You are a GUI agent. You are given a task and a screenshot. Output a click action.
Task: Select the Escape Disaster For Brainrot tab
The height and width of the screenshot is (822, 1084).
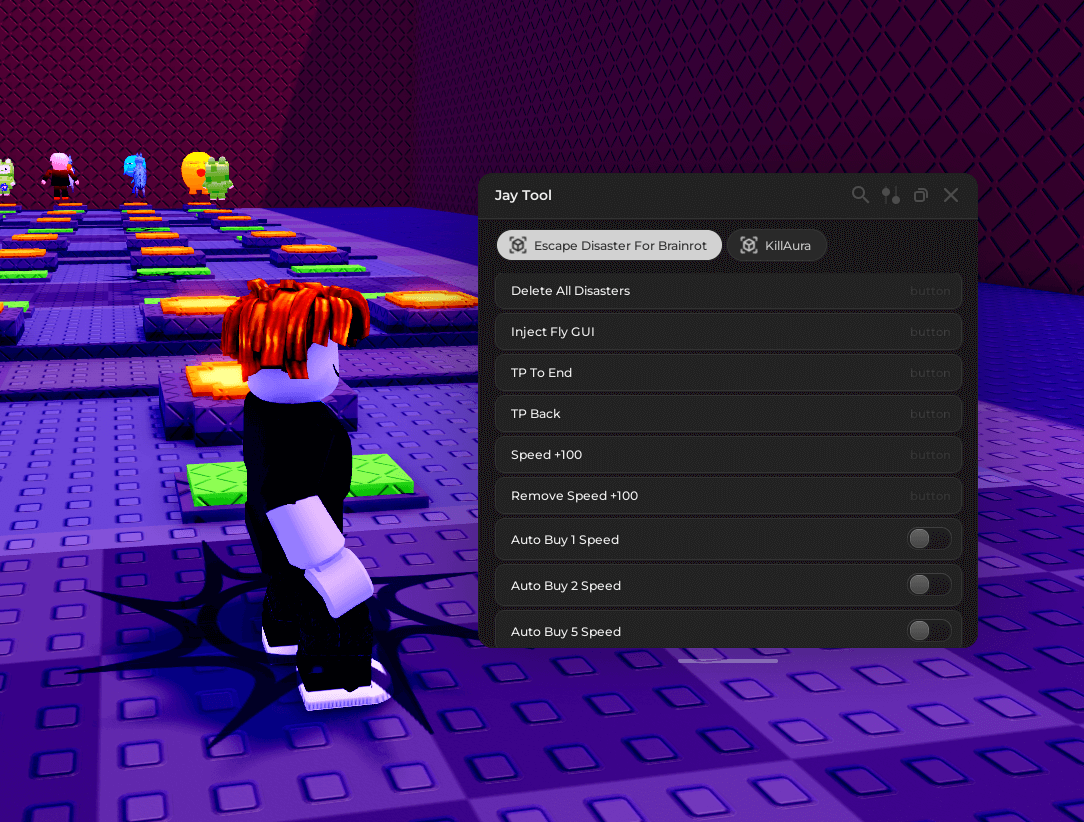(x=609, y=245)
